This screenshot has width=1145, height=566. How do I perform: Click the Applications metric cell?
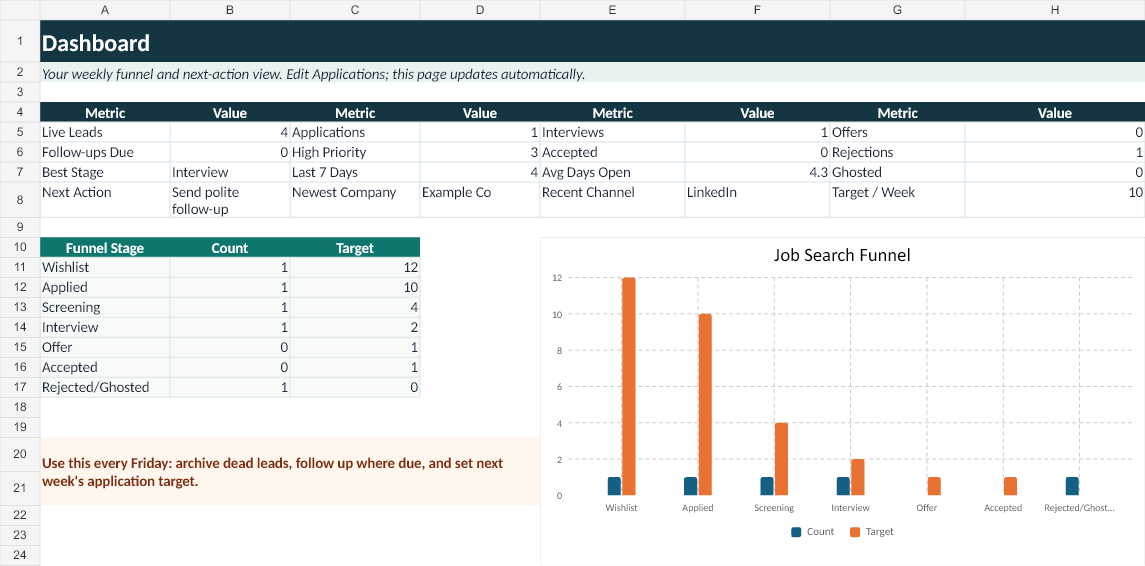[x=355, y=132]
